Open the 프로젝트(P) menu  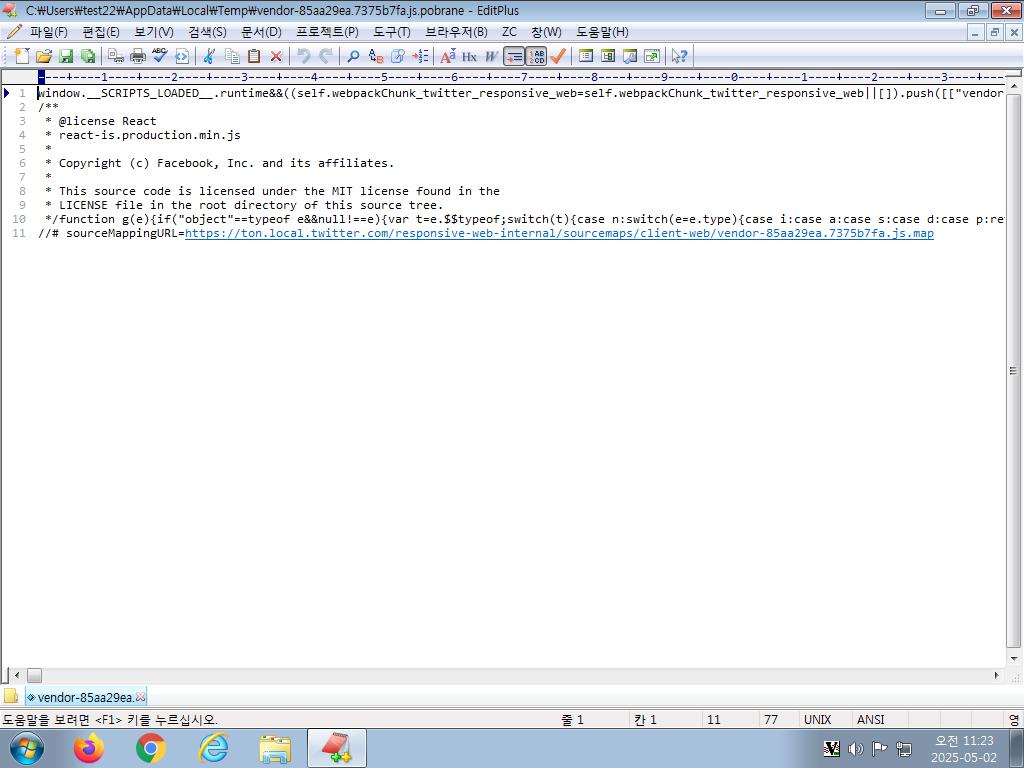[327, 32]
